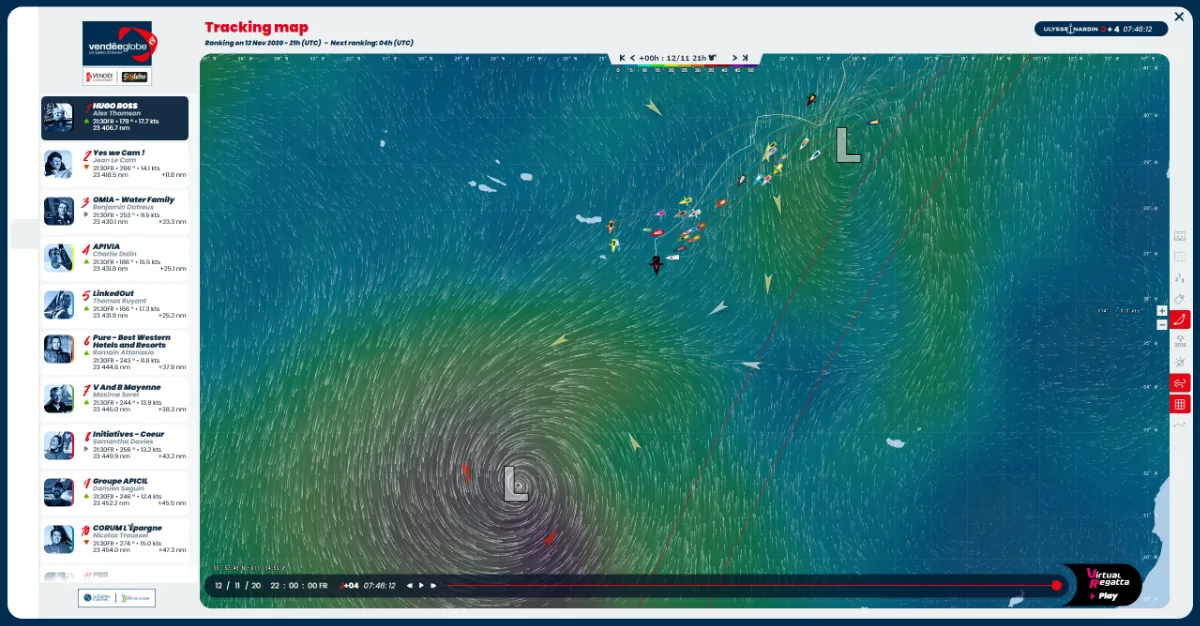The height and width of the screenshot is (626, 1200).
Task: Step the timeline forward
Action: tap(433, 585)
